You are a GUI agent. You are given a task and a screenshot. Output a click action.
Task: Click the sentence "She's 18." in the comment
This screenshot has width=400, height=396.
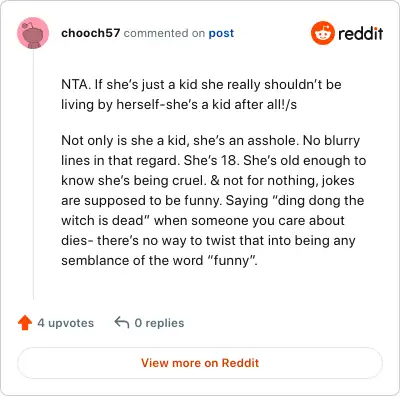212,160
